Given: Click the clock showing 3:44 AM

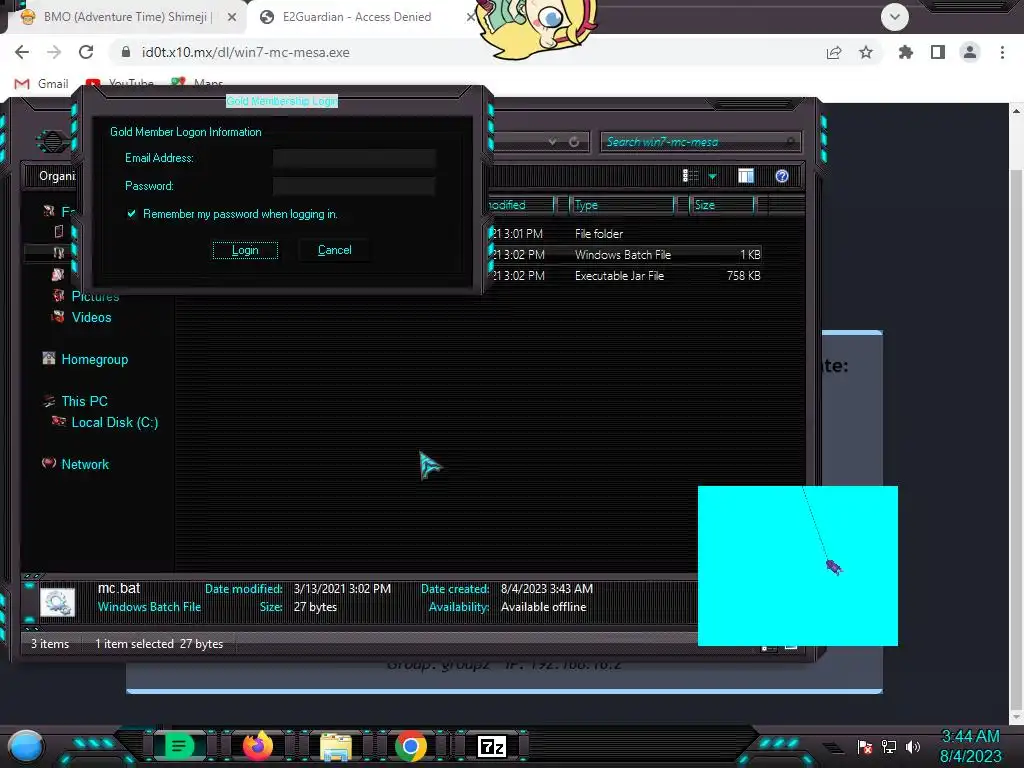Looking at the screenshot, I should (970, 737).
